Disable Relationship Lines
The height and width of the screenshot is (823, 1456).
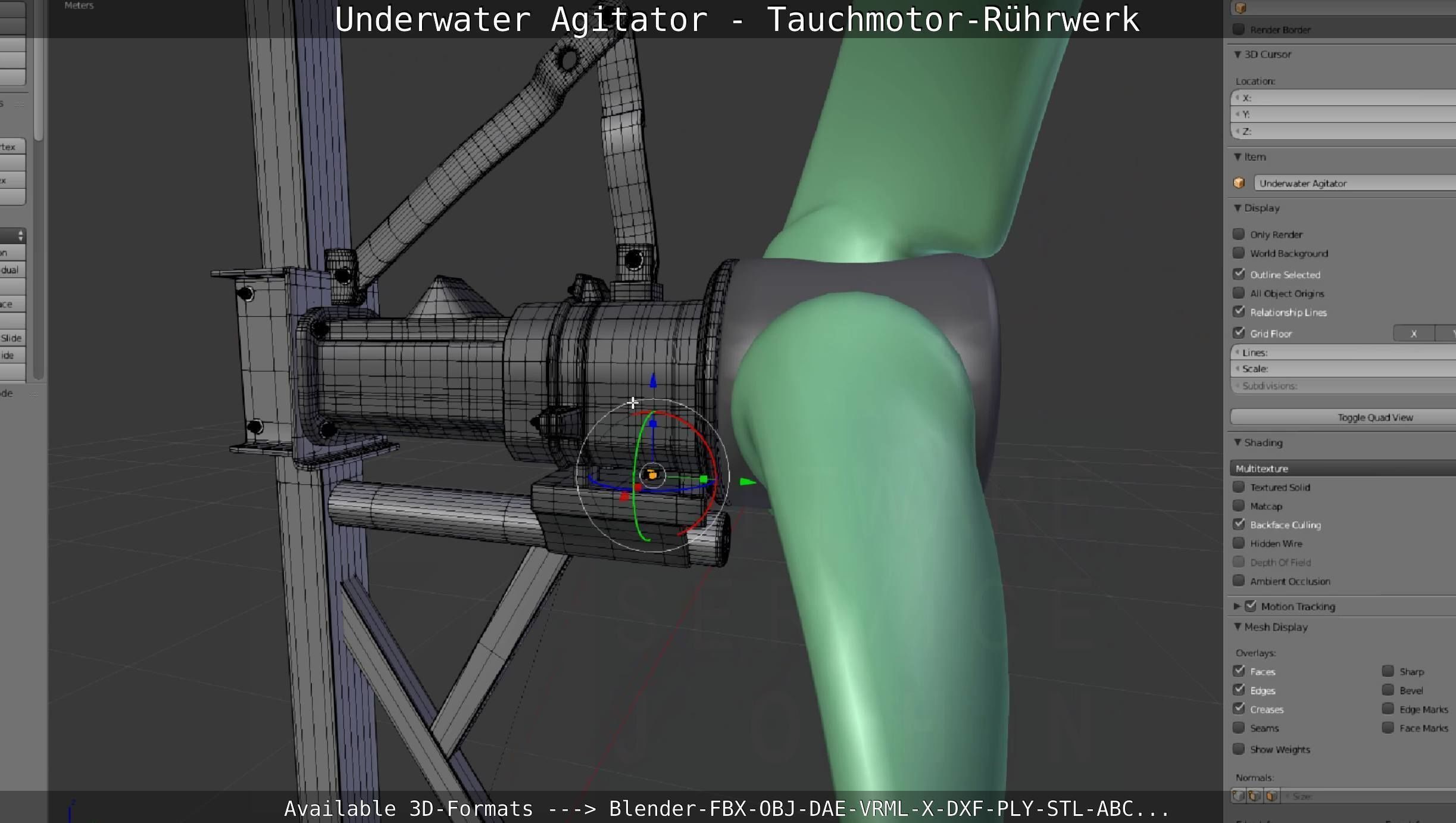coord(1239,311)
